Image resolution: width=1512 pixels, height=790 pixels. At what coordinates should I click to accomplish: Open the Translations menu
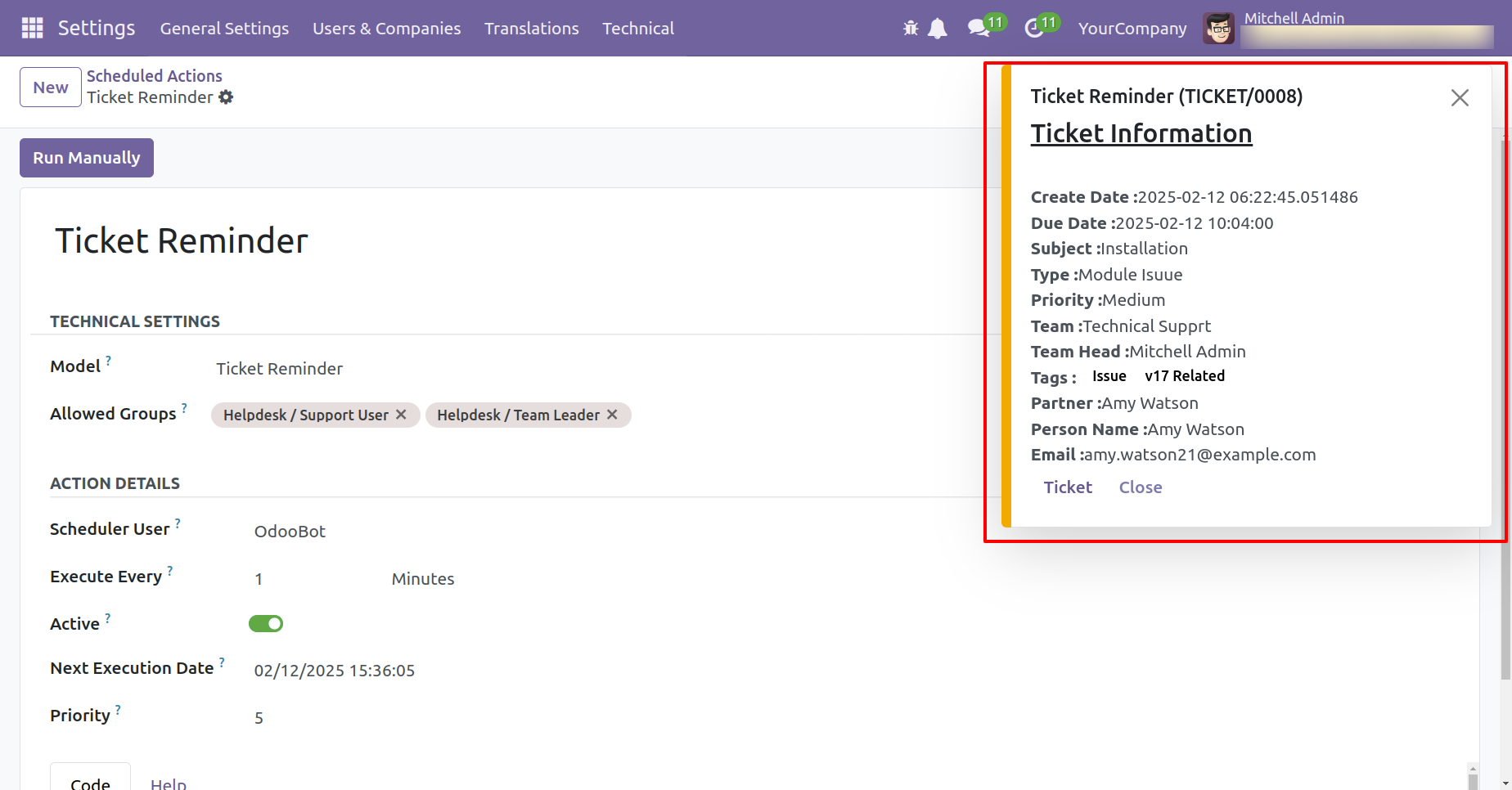tap(531, 29)
